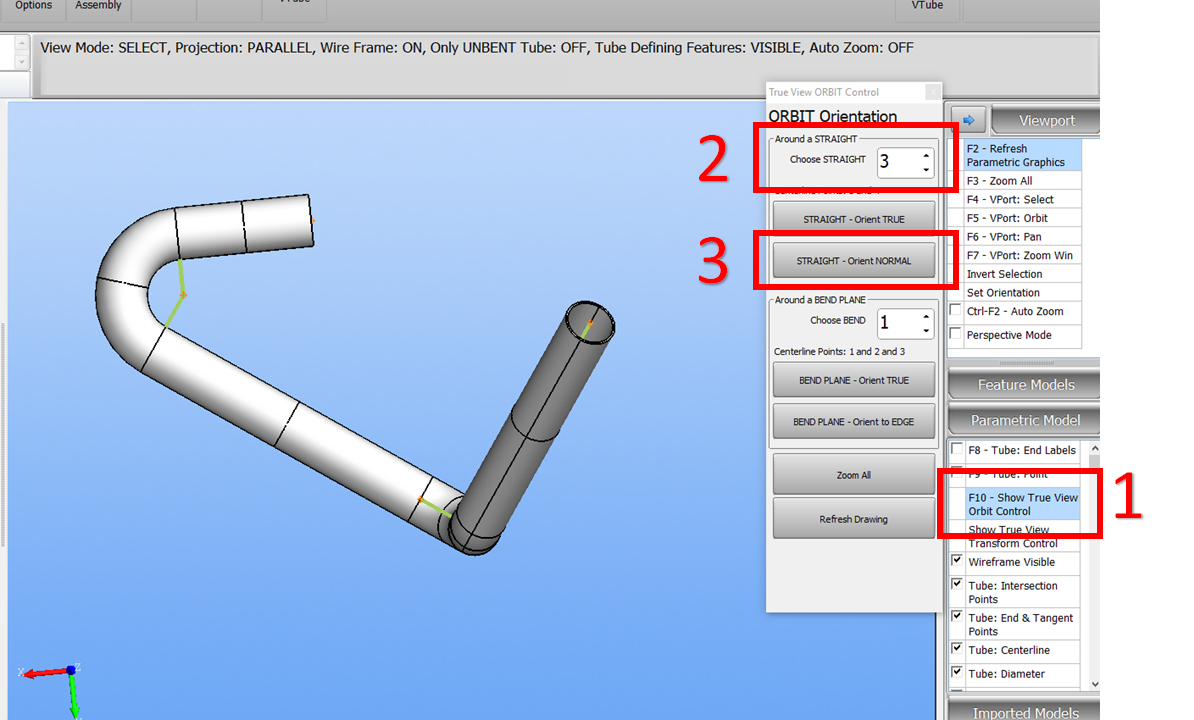Viewport: 1194px width, 720px height.
Task: Click the XYZ axis triad in viewport
Action: [70, 672]
